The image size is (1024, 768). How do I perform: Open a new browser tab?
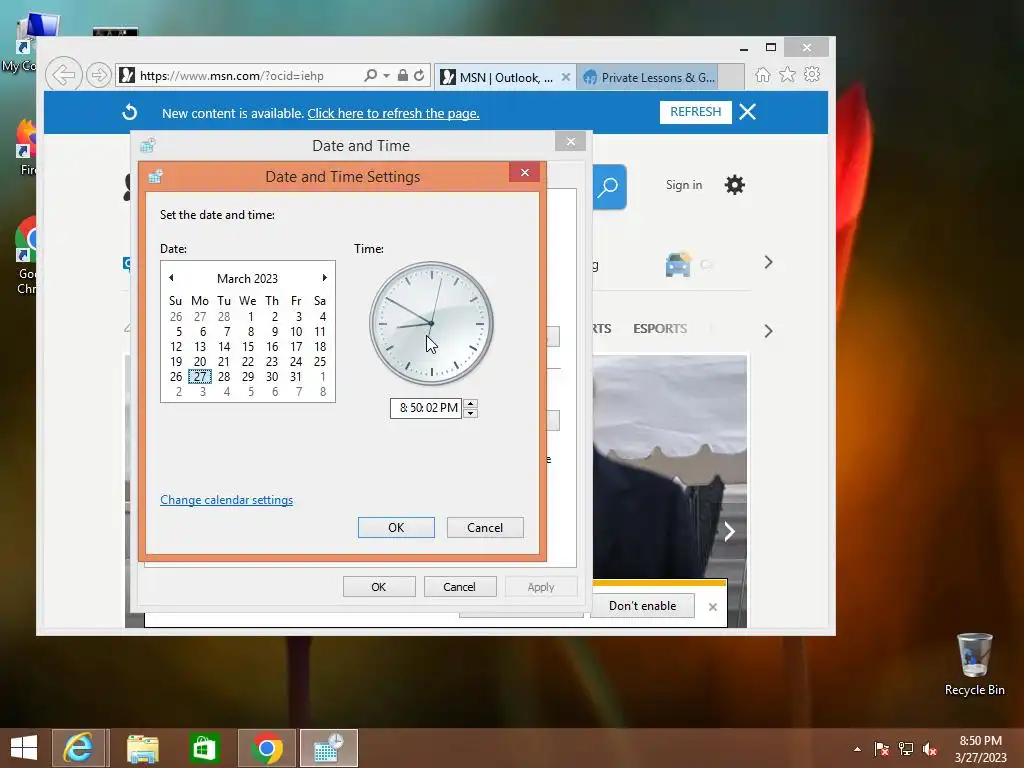click(x=731, y=77)
